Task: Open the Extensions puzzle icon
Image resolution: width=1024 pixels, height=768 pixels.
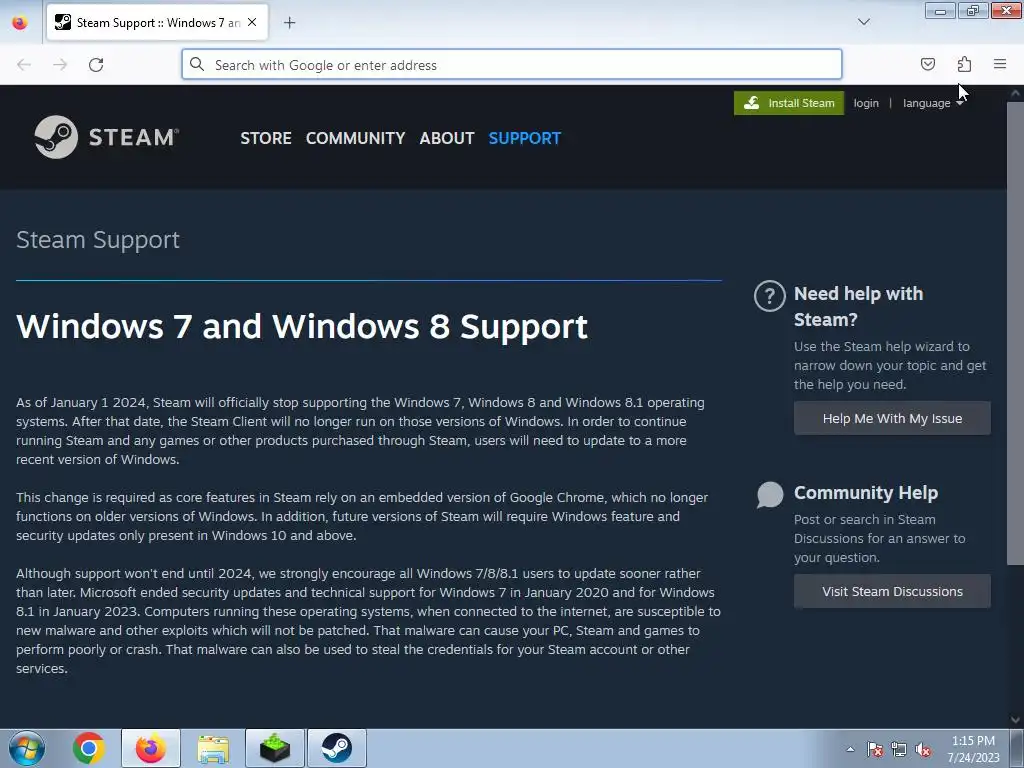Action: [964, 64]
